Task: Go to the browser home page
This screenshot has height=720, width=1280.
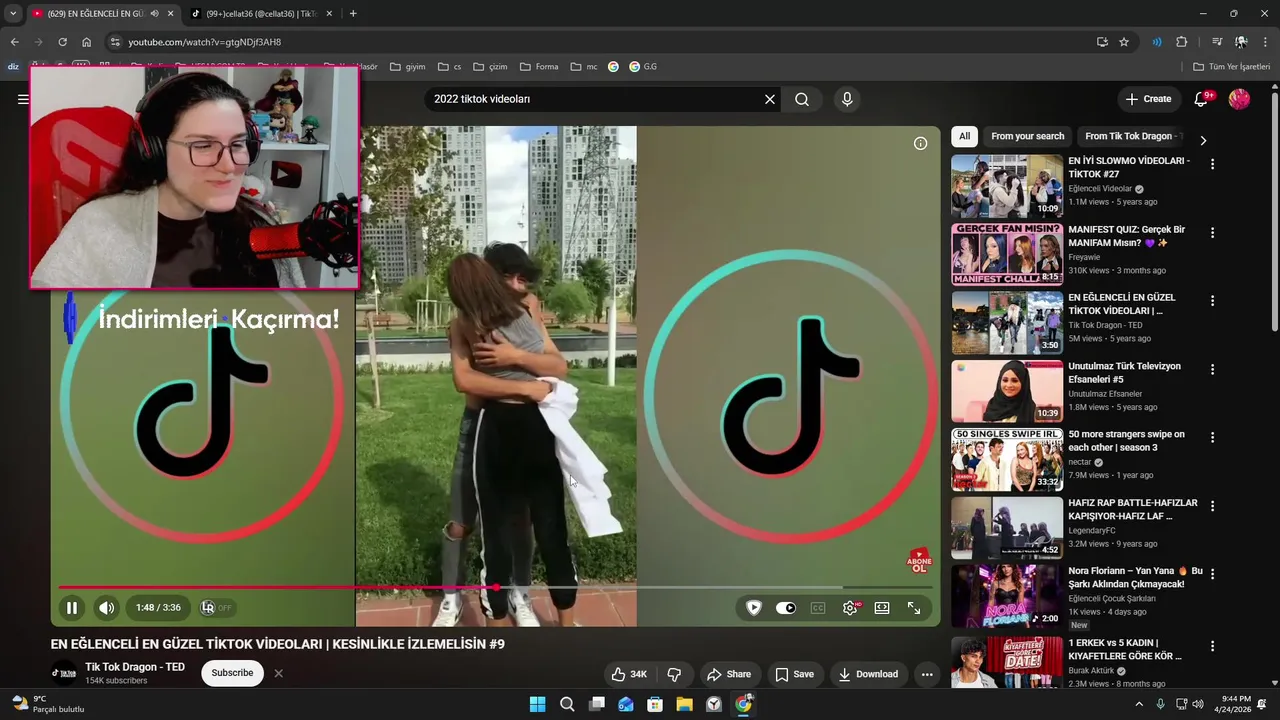Action: (86, 42)
